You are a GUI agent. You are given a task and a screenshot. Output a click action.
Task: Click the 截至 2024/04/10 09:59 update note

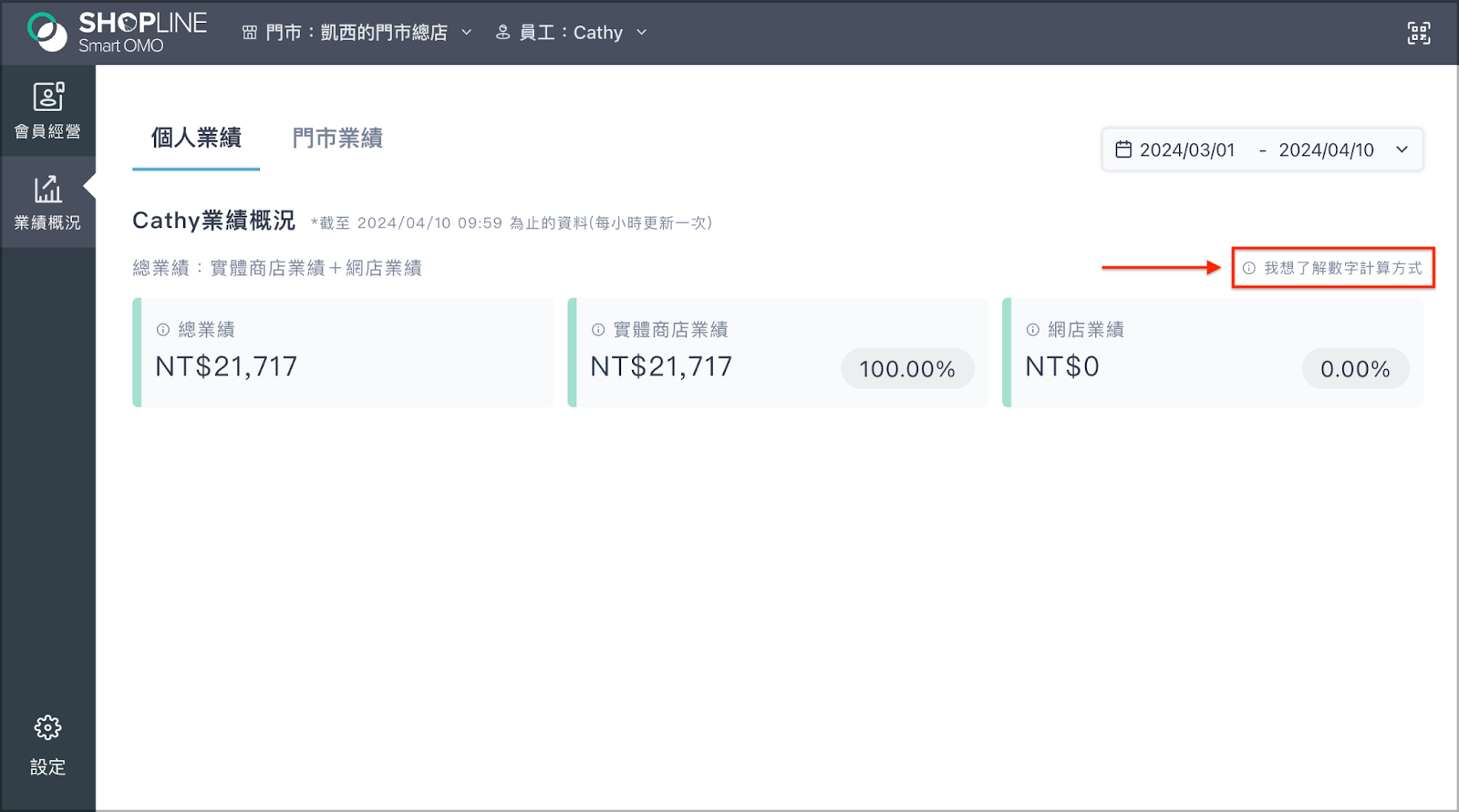click(x=512, y=223)
